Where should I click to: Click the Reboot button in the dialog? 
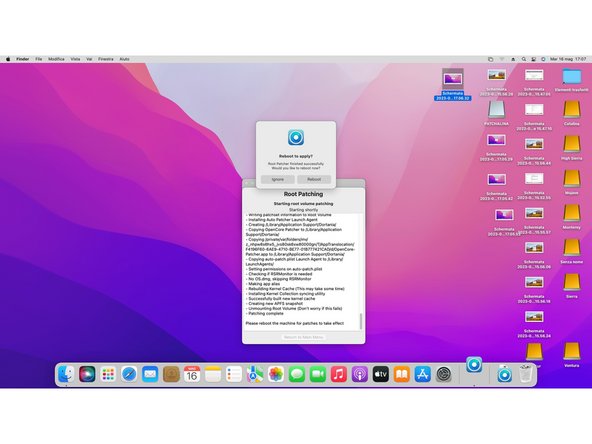(x=314, y=179)
